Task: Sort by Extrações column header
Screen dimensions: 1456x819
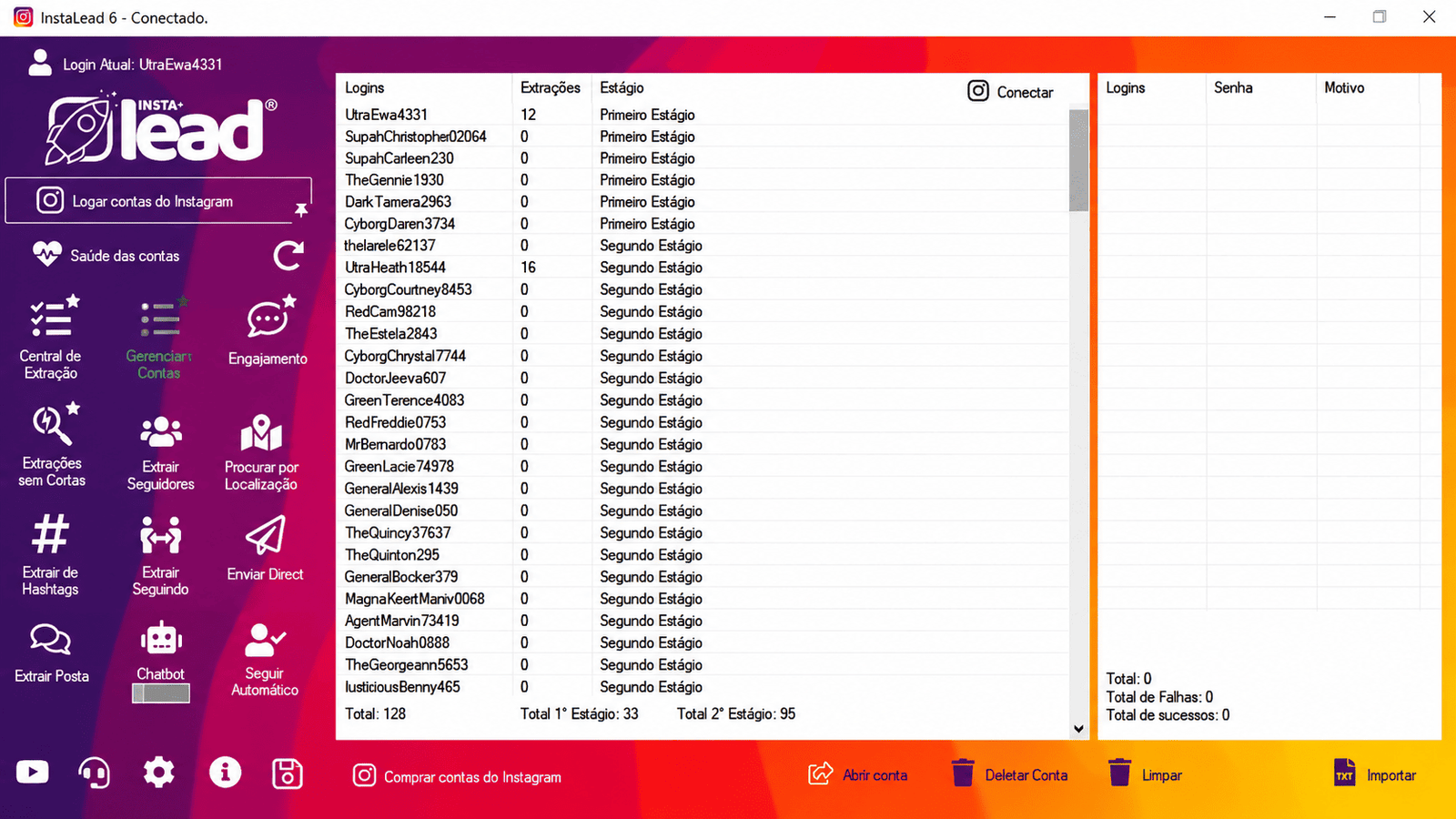Action: (551, 88)
